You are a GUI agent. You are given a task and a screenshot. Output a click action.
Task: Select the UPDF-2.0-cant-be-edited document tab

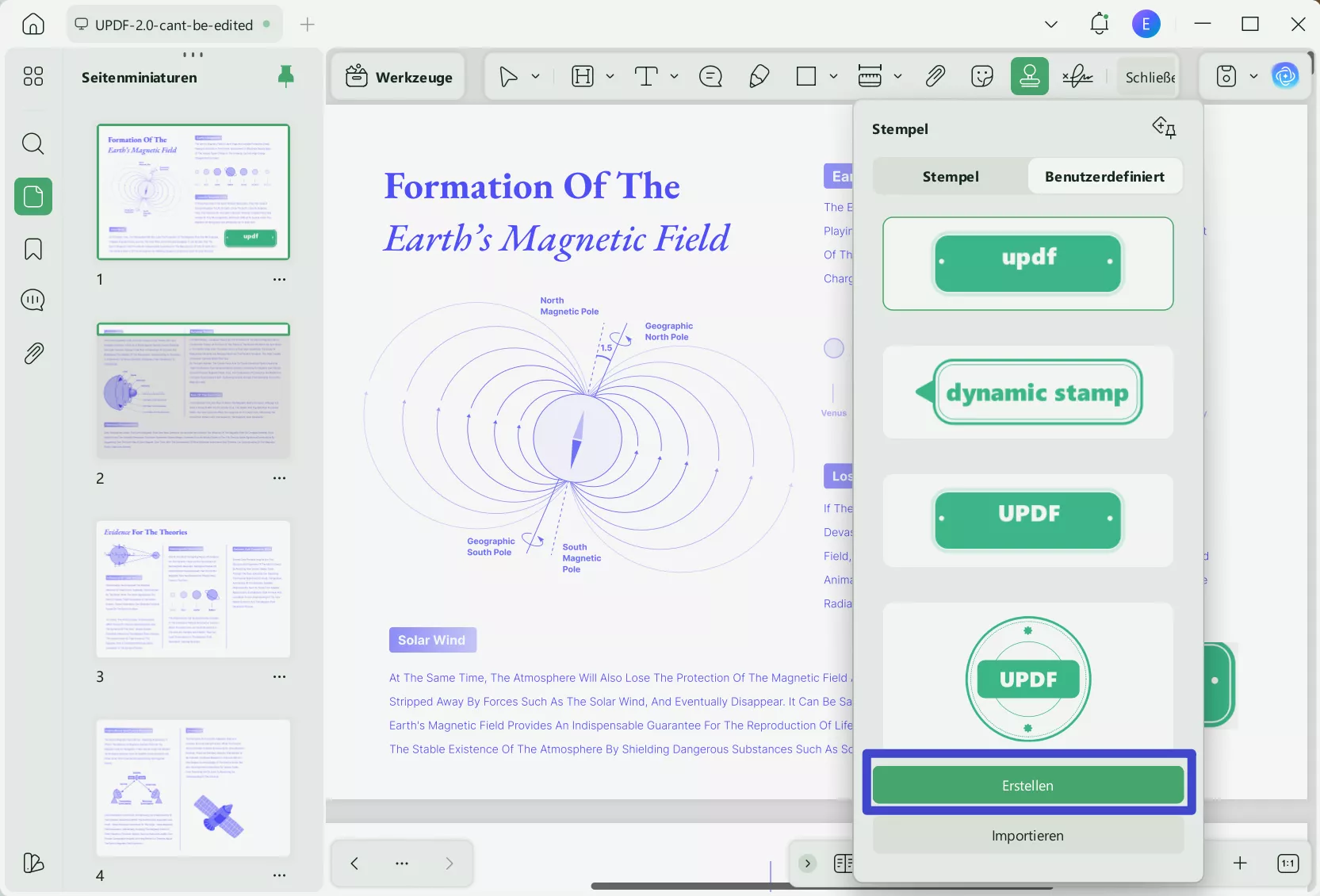coord(174,25)
